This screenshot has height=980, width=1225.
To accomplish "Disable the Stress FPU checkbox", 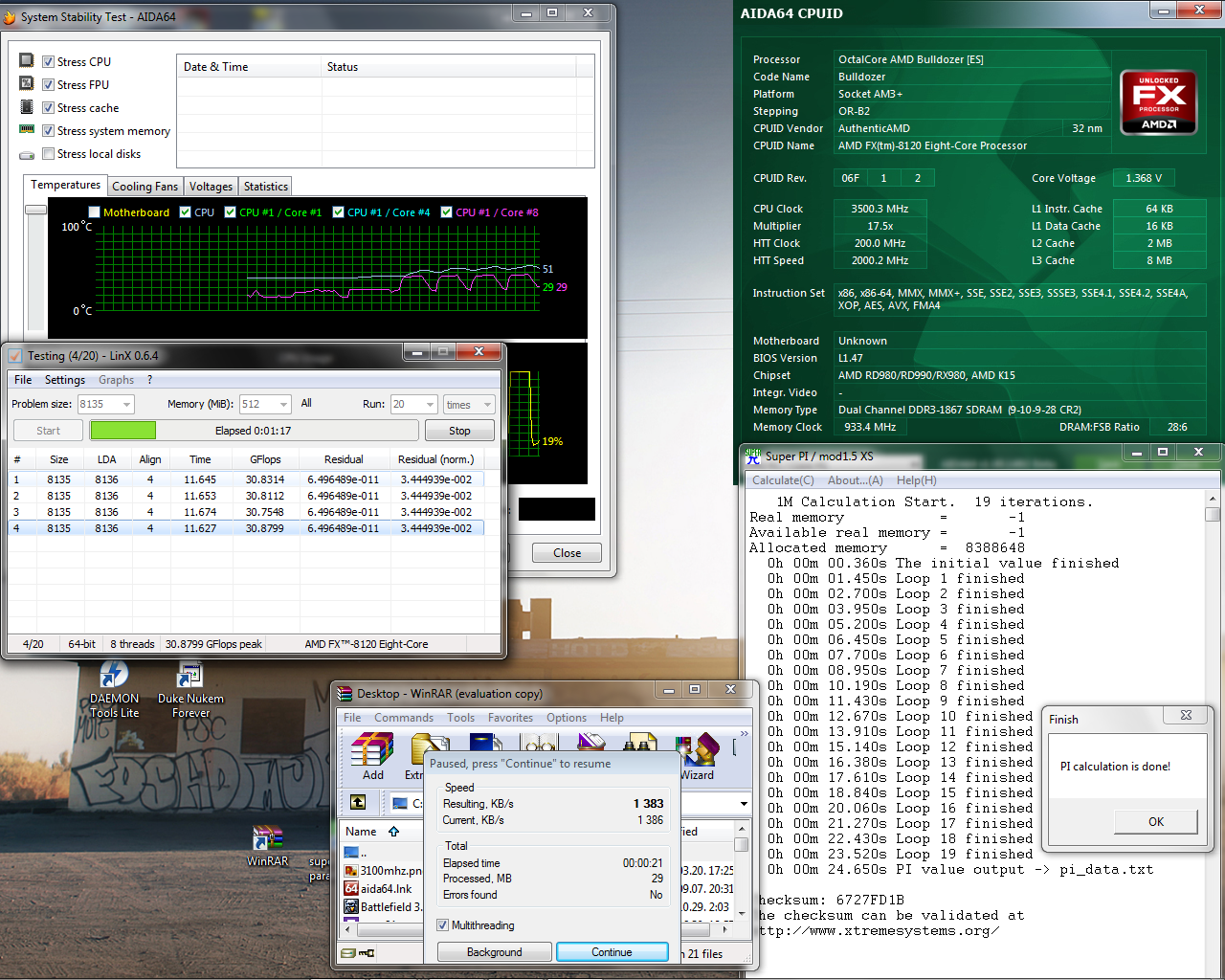I will point(49,85).
